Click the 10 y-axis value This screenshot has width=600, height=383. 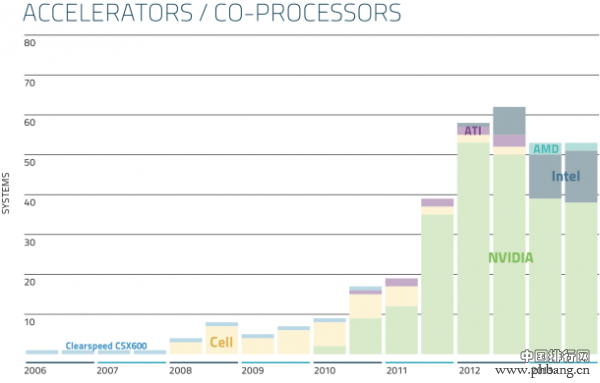30,322
